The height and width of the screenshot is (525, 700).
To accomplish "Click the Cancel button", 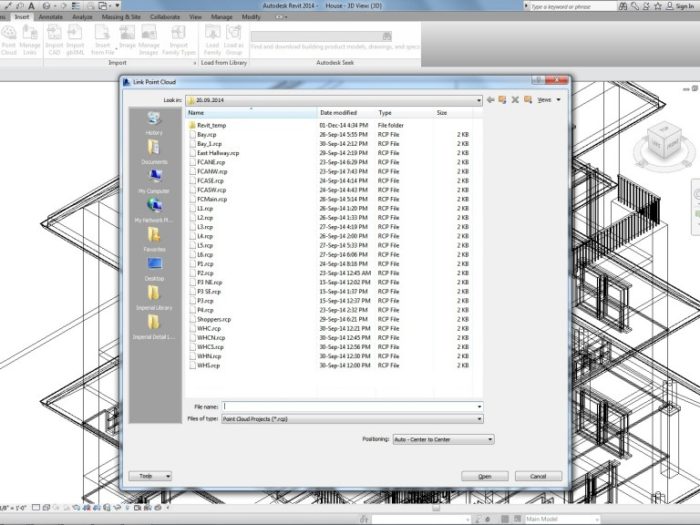I will pos(538,476).
